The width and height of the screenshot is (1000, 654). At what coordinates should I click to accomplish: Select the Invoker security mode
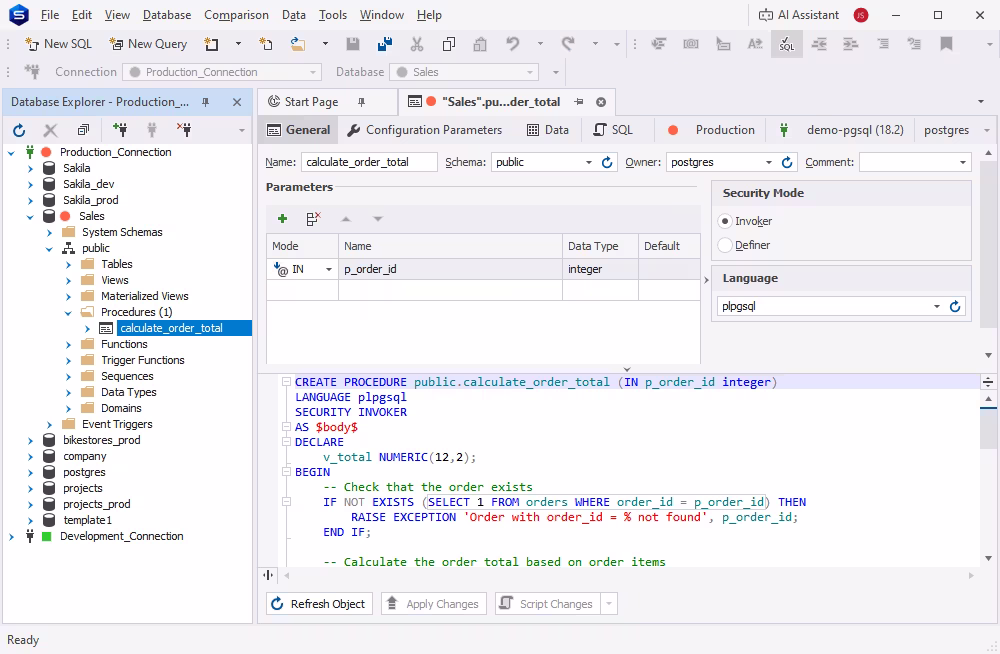(x=724, y=221)
